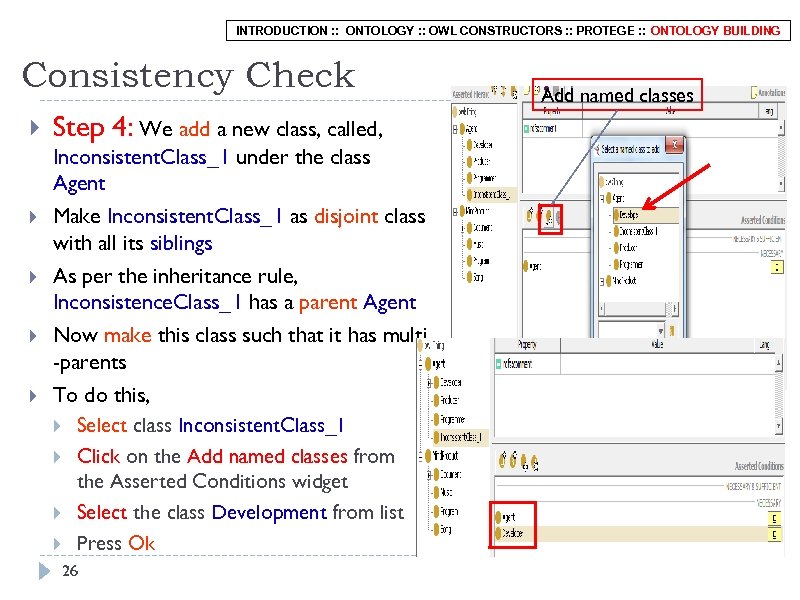Click the first conditions toolbar icon in lower screenshot
Image resolution: width=800 pixels, height=600 pixels.
click(503, 460)
